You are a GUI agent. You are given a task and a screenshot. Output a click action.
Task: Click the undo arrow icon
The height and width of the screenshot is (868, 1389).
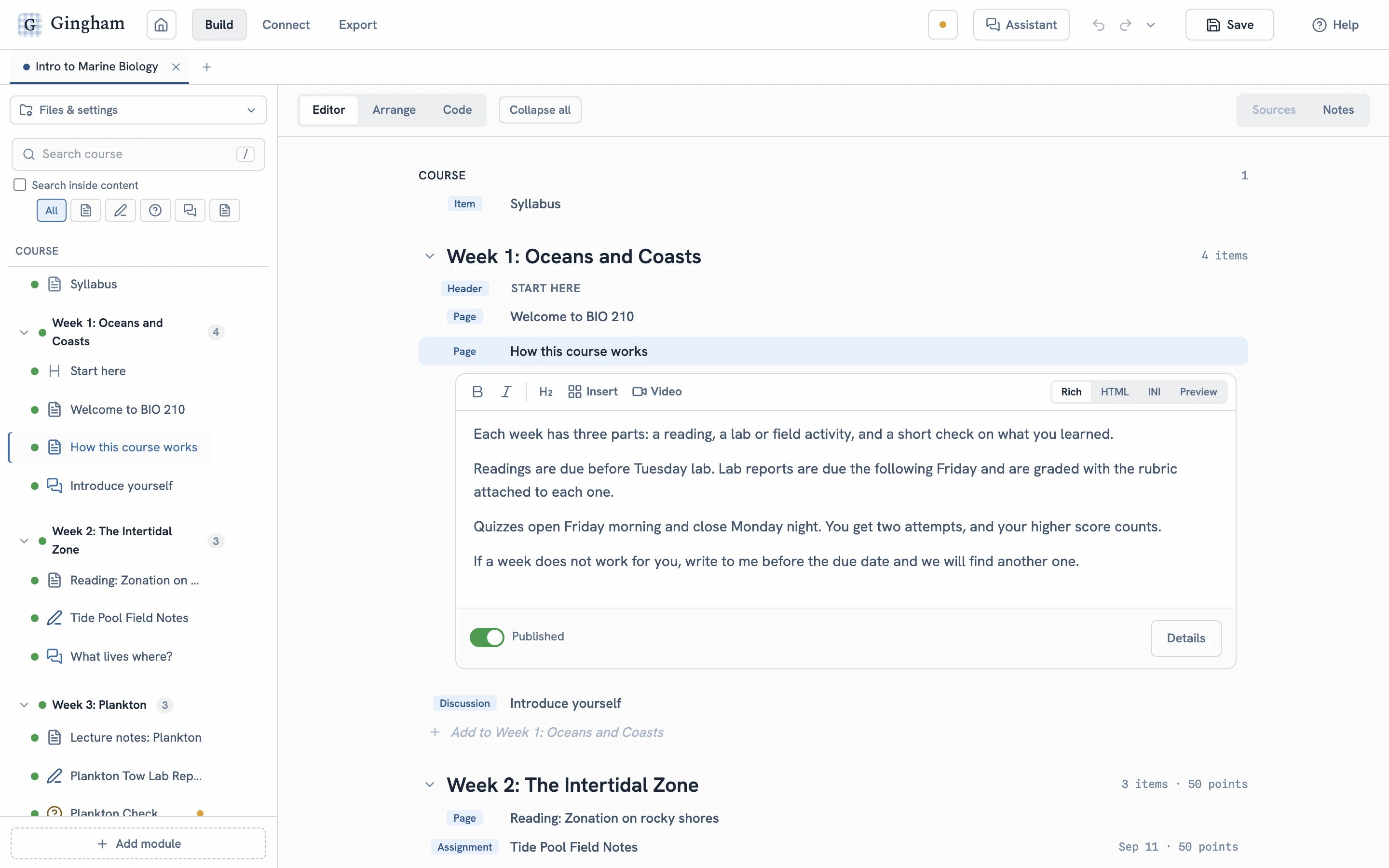(1098, 25)
